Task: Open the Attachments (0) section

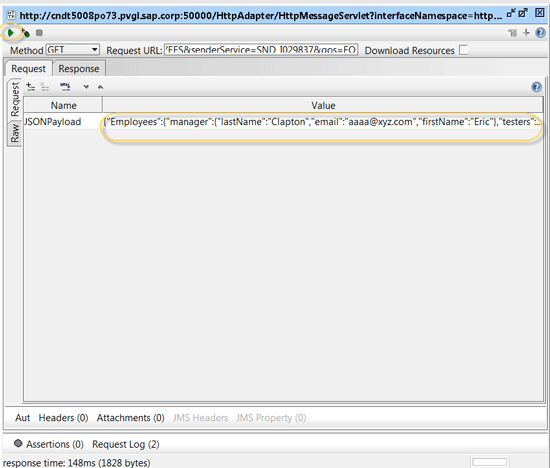Action: pyautogui.click(x=130, y=418)
